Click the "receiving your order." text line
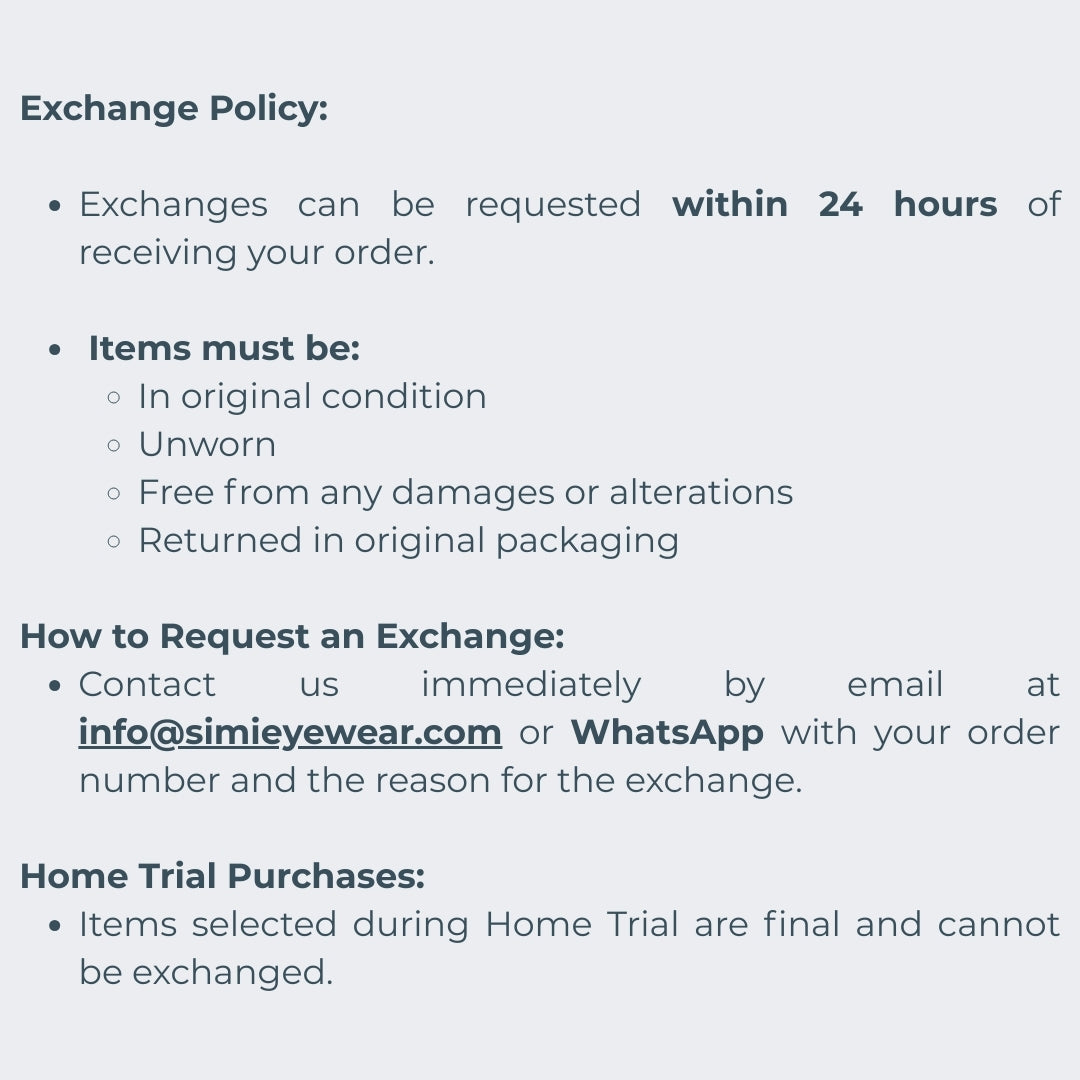Screen dimensions: 1080x1080 point(257,252)
